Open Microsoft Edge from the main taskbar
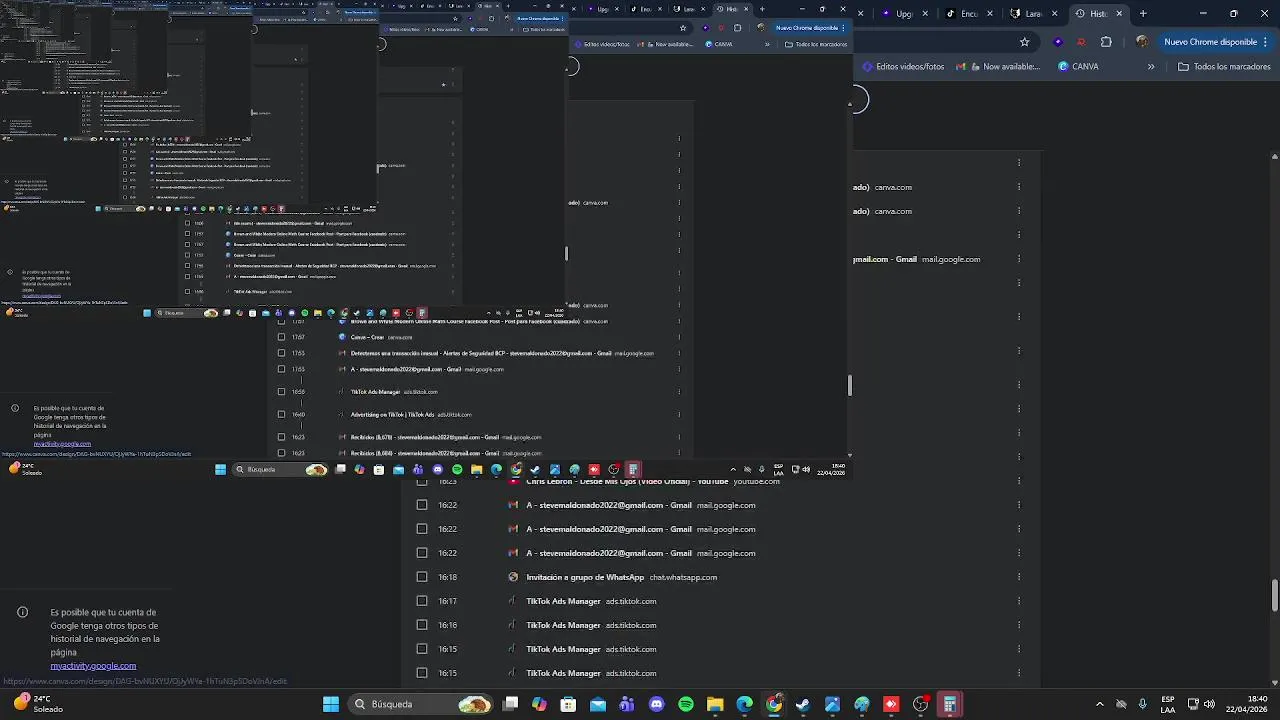This screenshot has width=1280, height=720. pos(744,704)
